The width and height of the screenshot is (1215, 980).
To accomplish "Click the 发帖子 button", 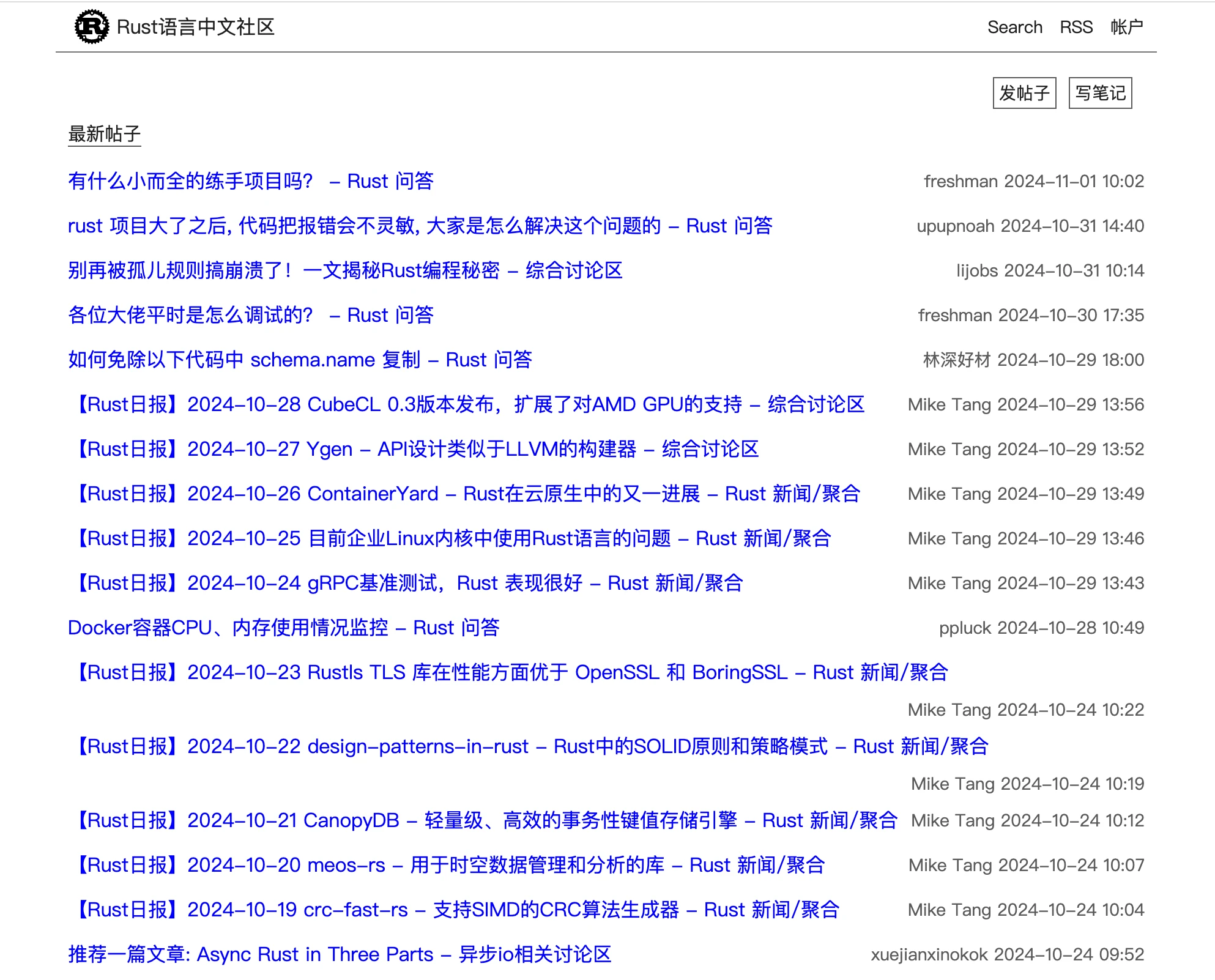I will [1024, 93].
